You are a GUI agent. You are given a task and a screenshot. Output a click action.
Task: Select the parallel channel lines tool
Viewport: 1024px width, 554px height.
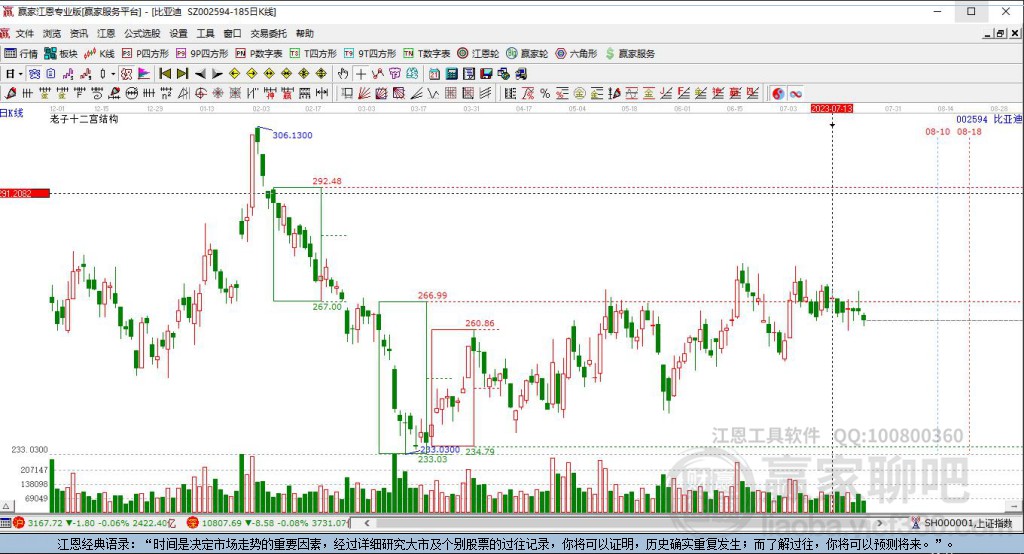coord(485,93)
